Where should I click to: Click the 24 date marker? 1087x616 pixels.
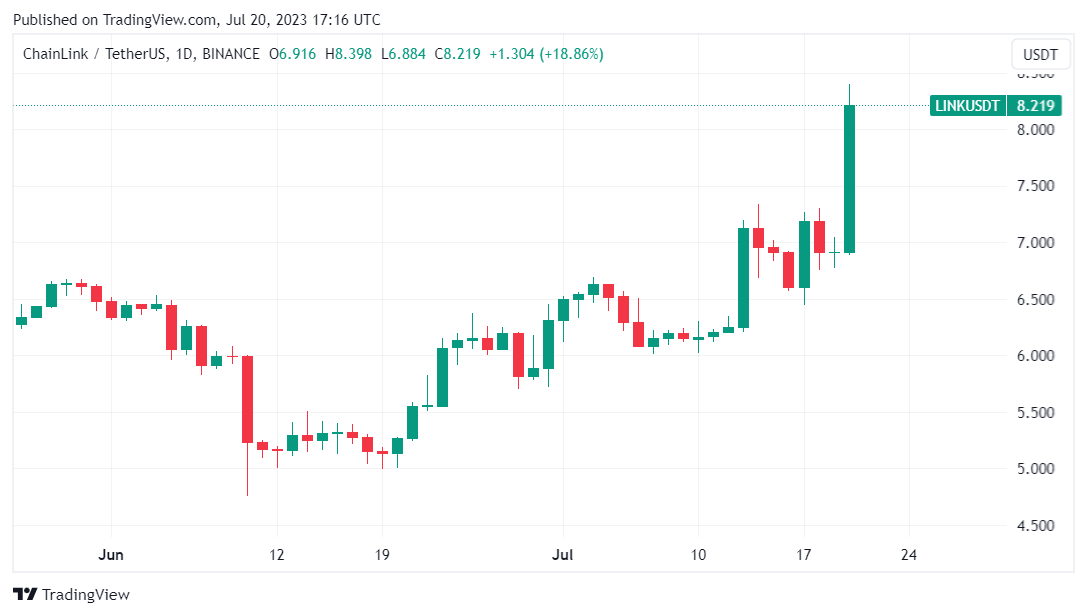coord(909,554)
